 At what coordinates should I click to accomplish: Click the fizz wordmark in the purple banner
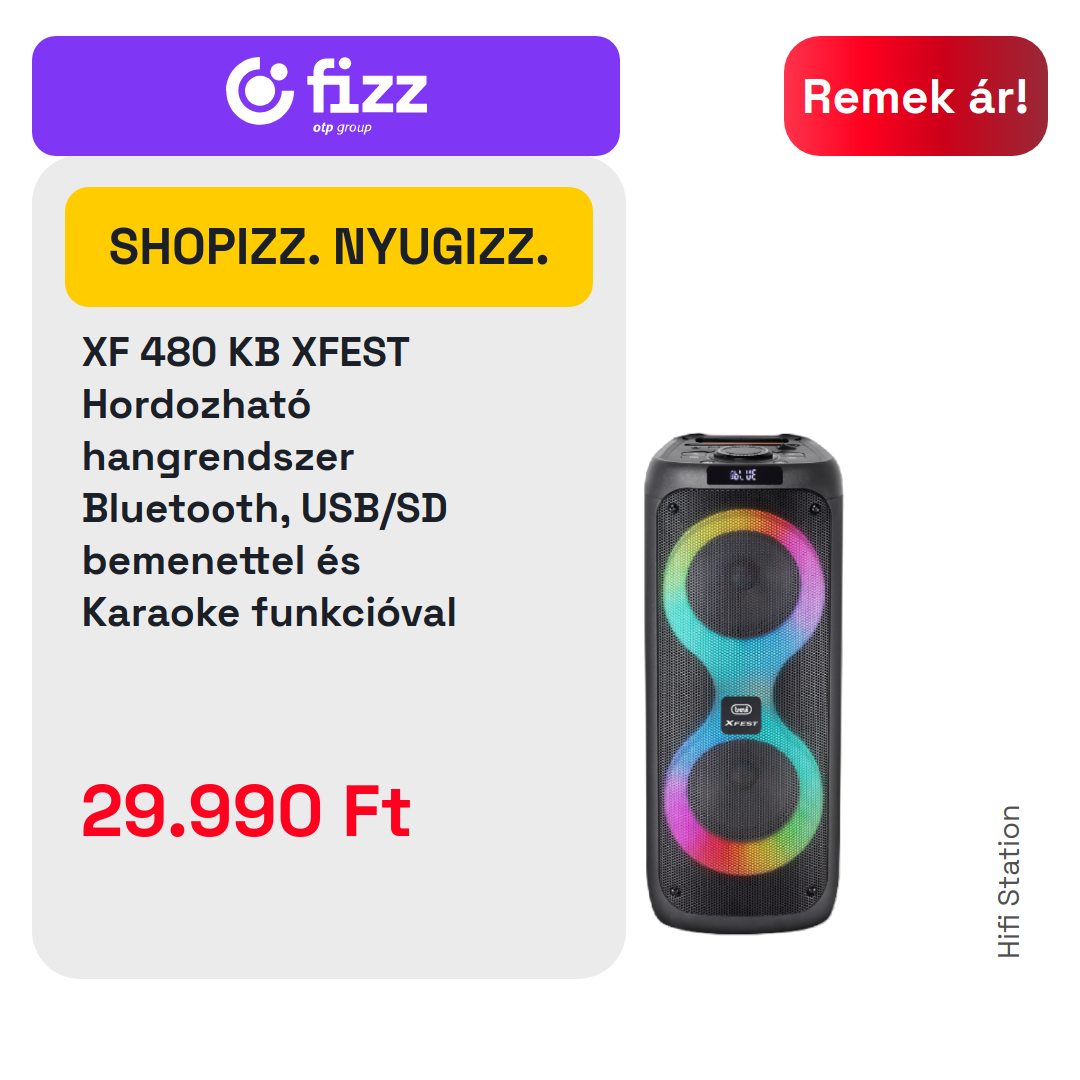click(x=367, y=85)
